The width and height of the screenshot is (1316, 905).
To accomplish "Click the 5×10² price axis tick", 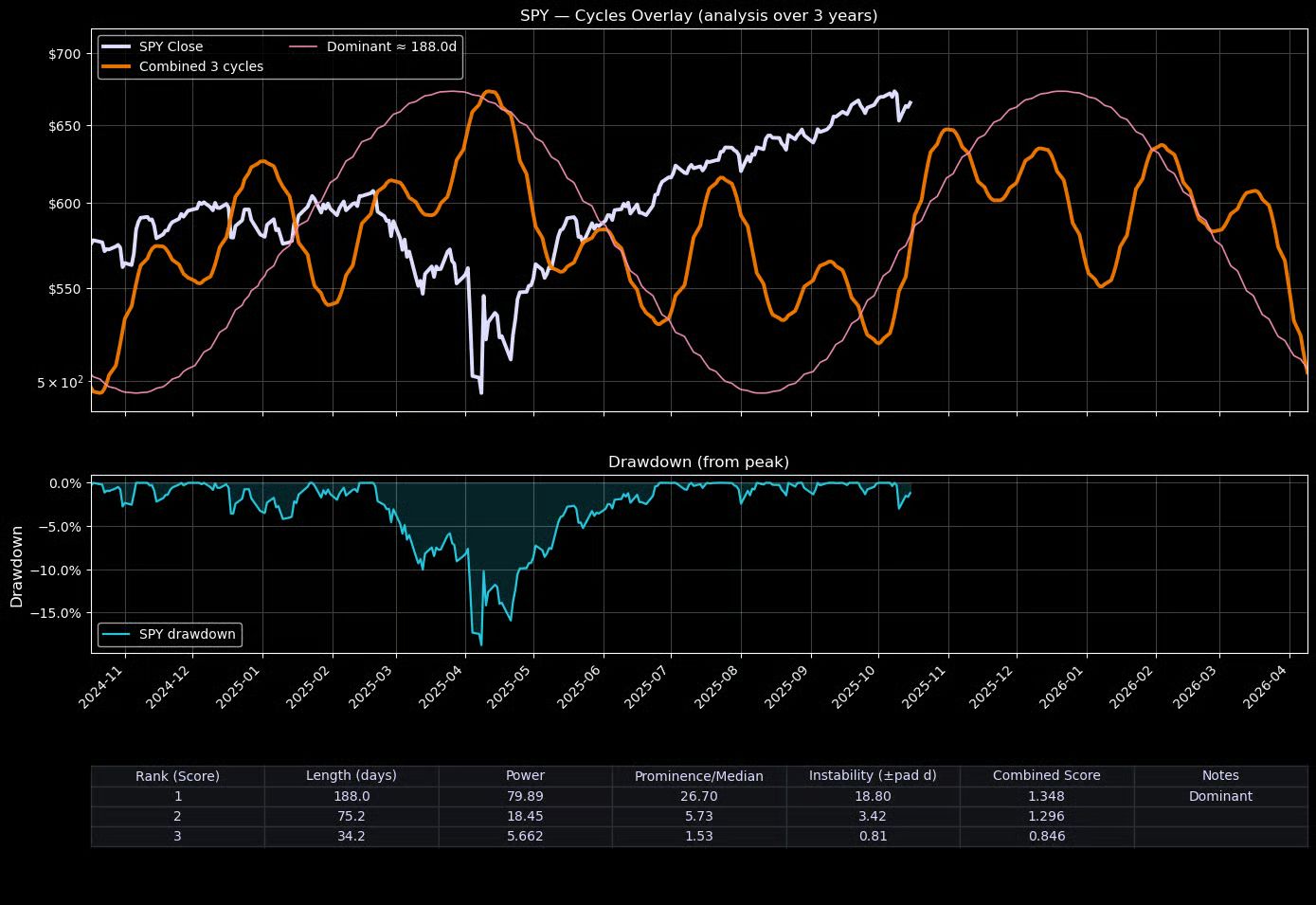I will 61,382.
